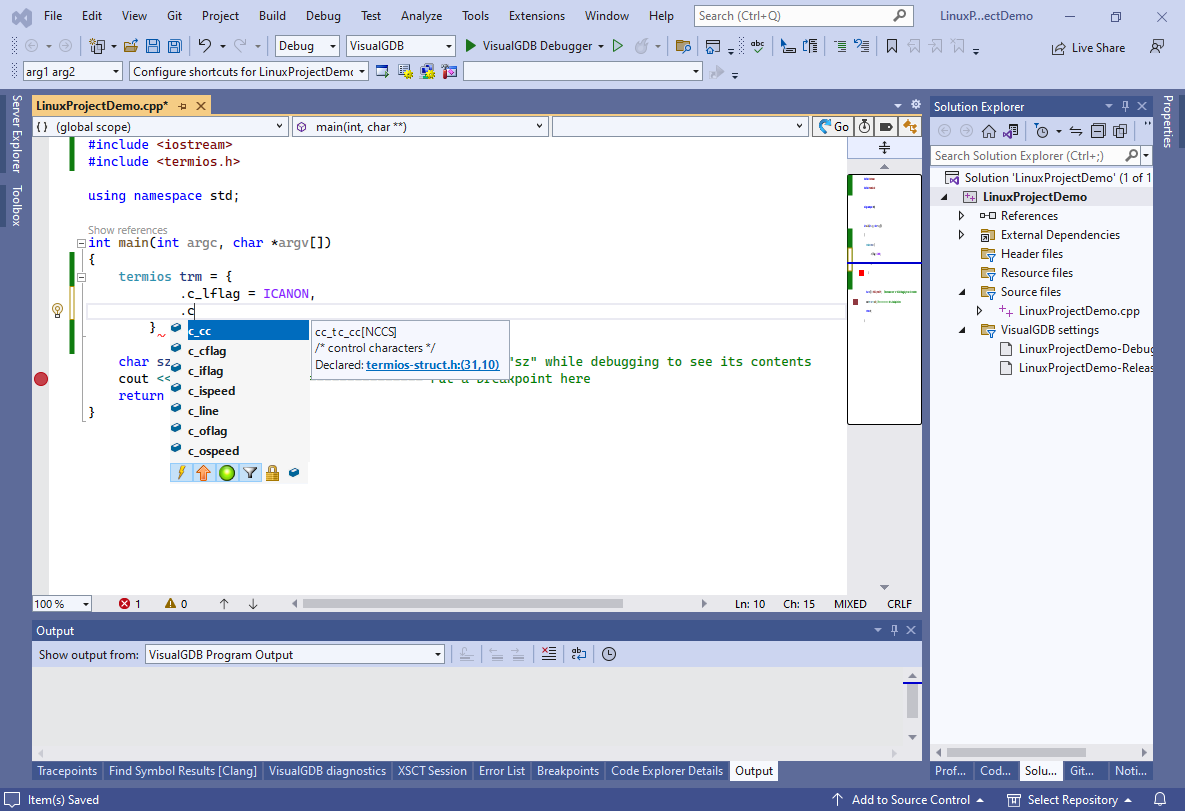
Task: Toggle the funnel filter in IntelliSense popup
Action: click(250, 473)
